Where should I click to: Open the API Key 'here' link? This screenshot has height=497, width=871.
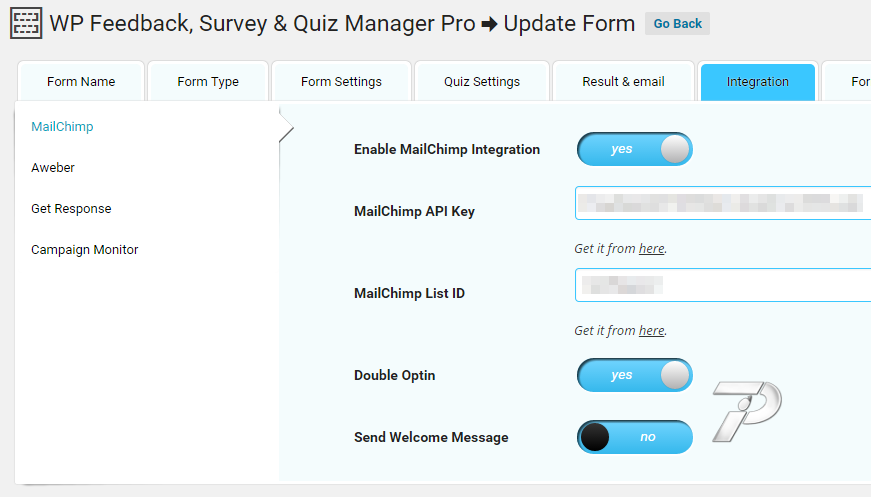(651, 248)
